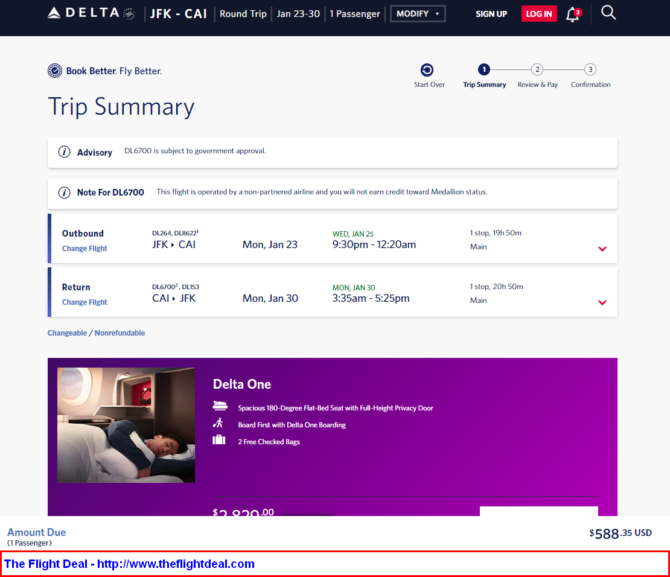The image size is (670, 577).
Task: Click the 2 Free Checked Bags text
Action: click(x=269, y=442)
